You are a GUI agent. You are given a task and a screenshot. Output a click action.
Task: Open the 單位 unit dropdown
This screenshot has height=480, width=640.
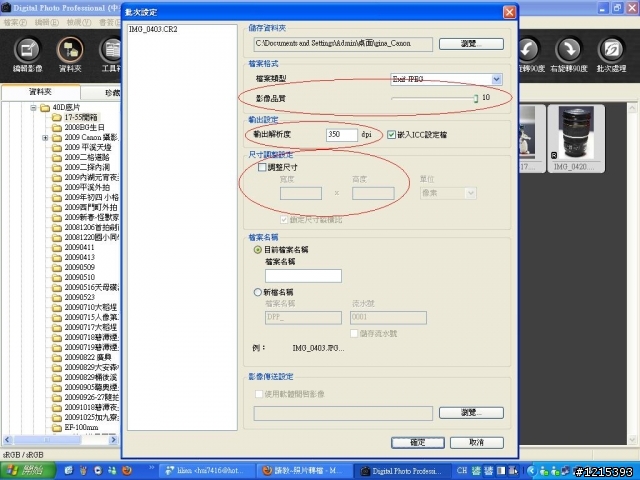tap(471, 193)
